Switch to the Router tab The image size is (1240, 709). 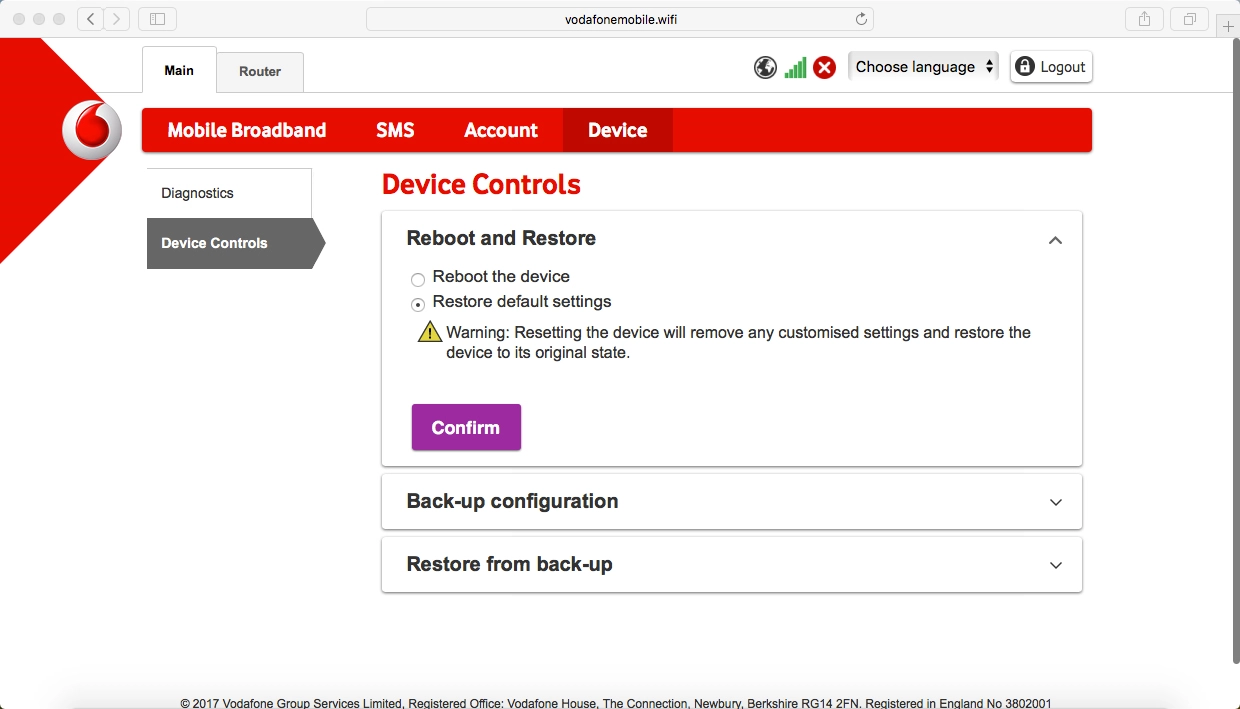[259, 71]
